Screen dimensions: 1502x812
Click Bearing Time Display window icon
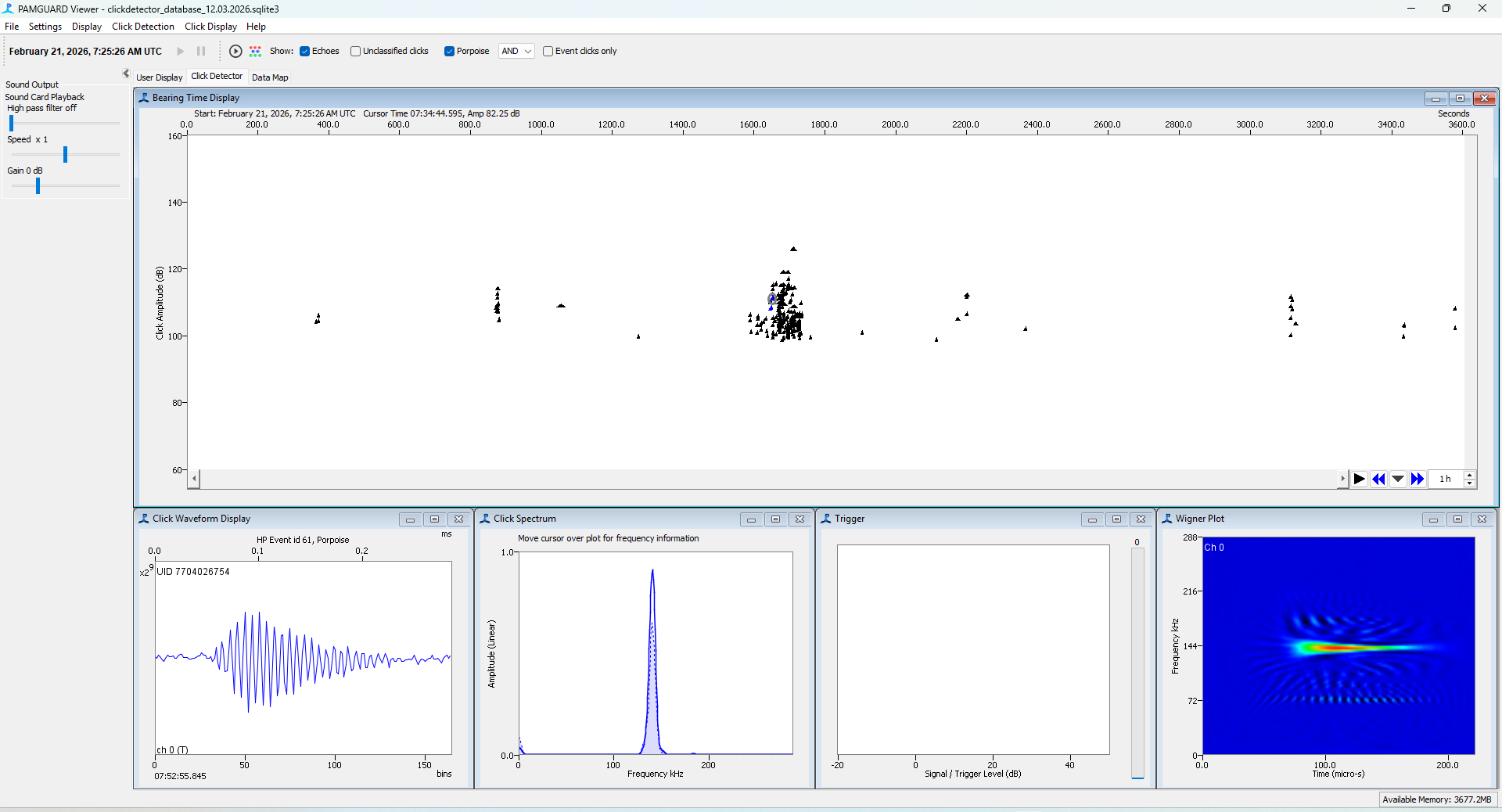point(144,98)
